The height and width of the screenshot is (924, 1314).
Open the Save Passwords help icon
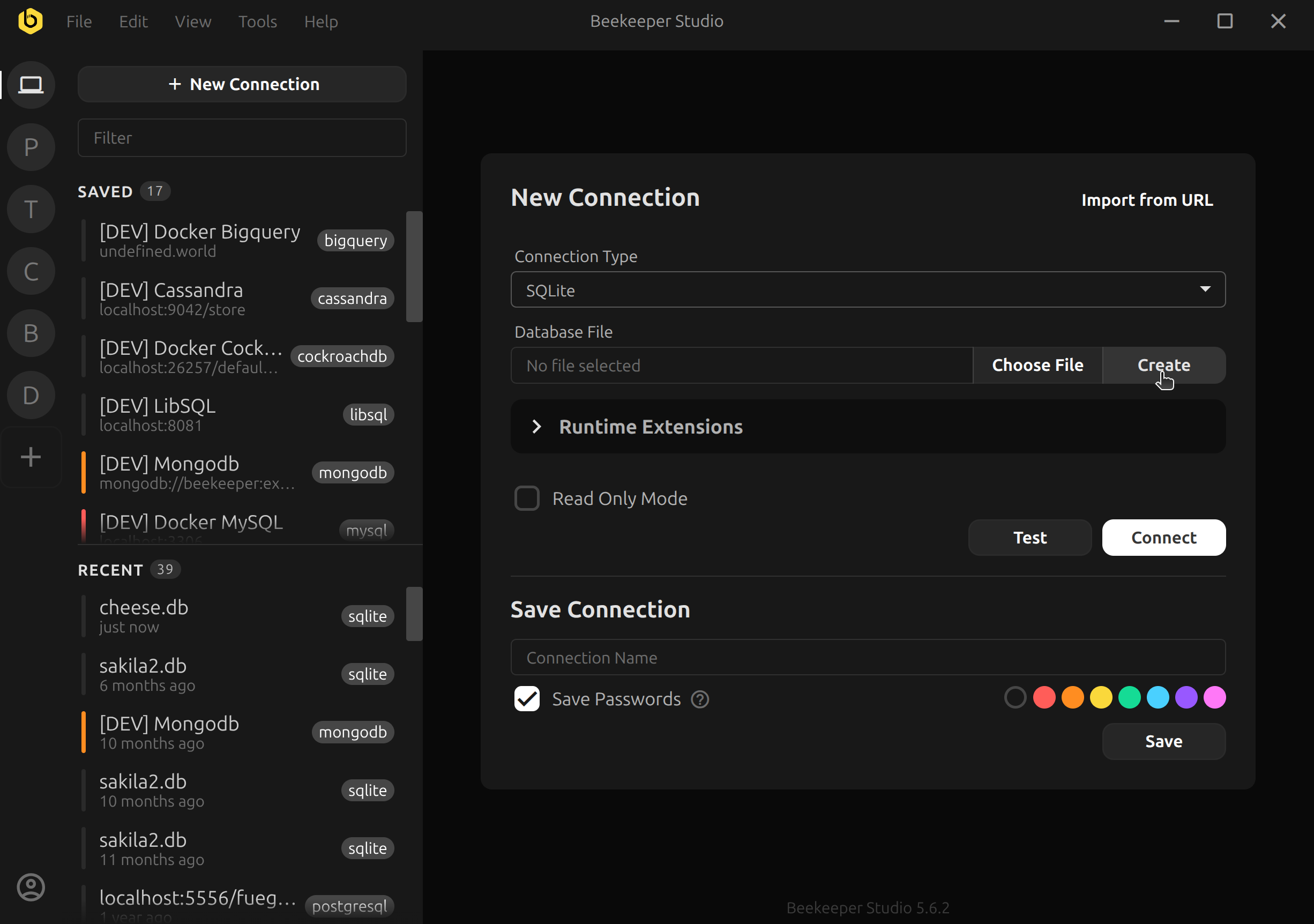(x=699, y=699)
